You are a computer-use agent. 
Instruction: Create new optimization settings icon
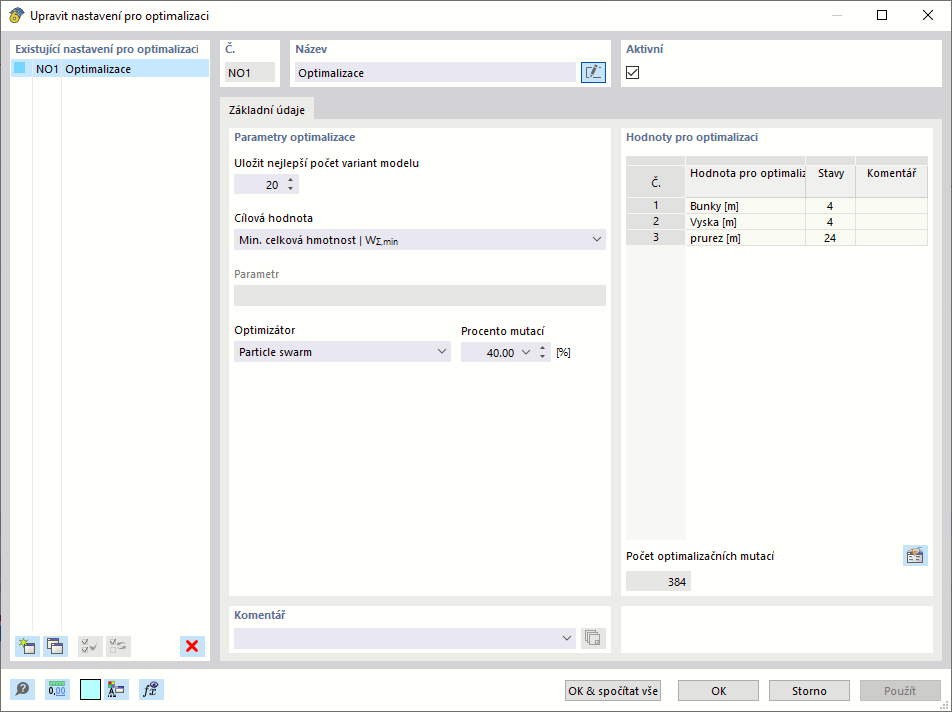[27, 646]
